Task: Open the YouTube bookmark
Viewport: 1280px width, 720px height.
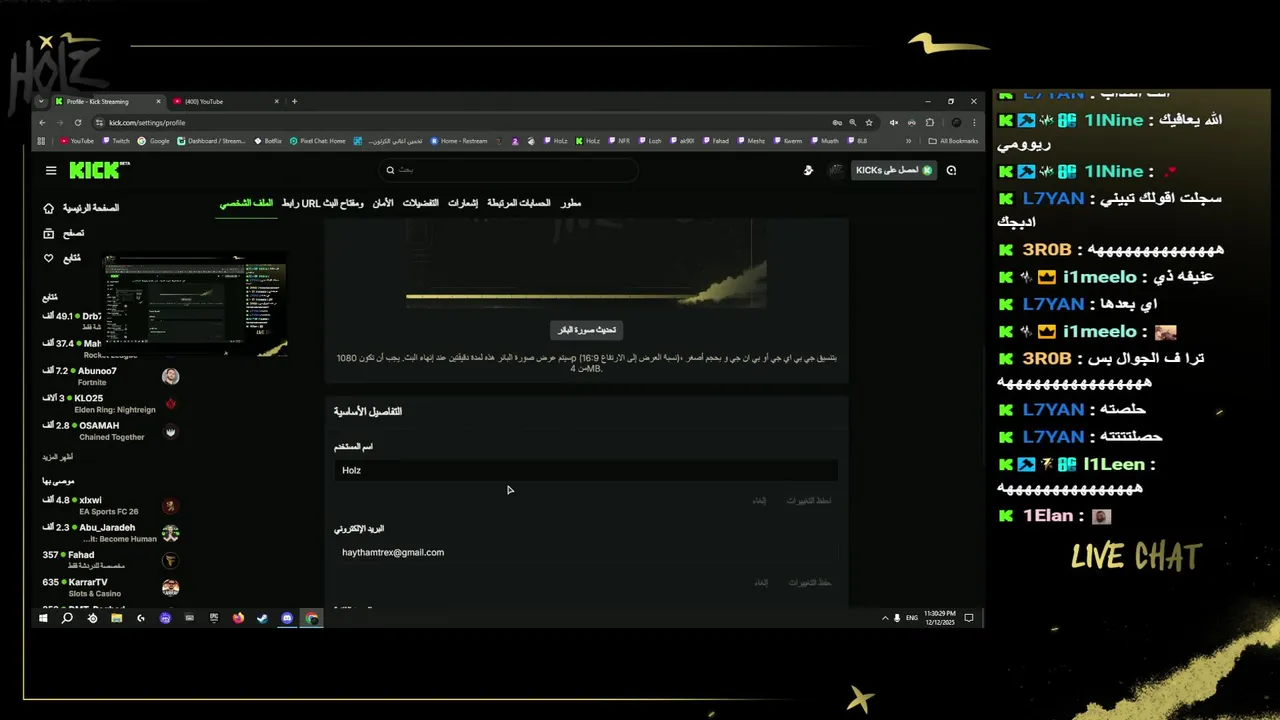Action: 77,141
